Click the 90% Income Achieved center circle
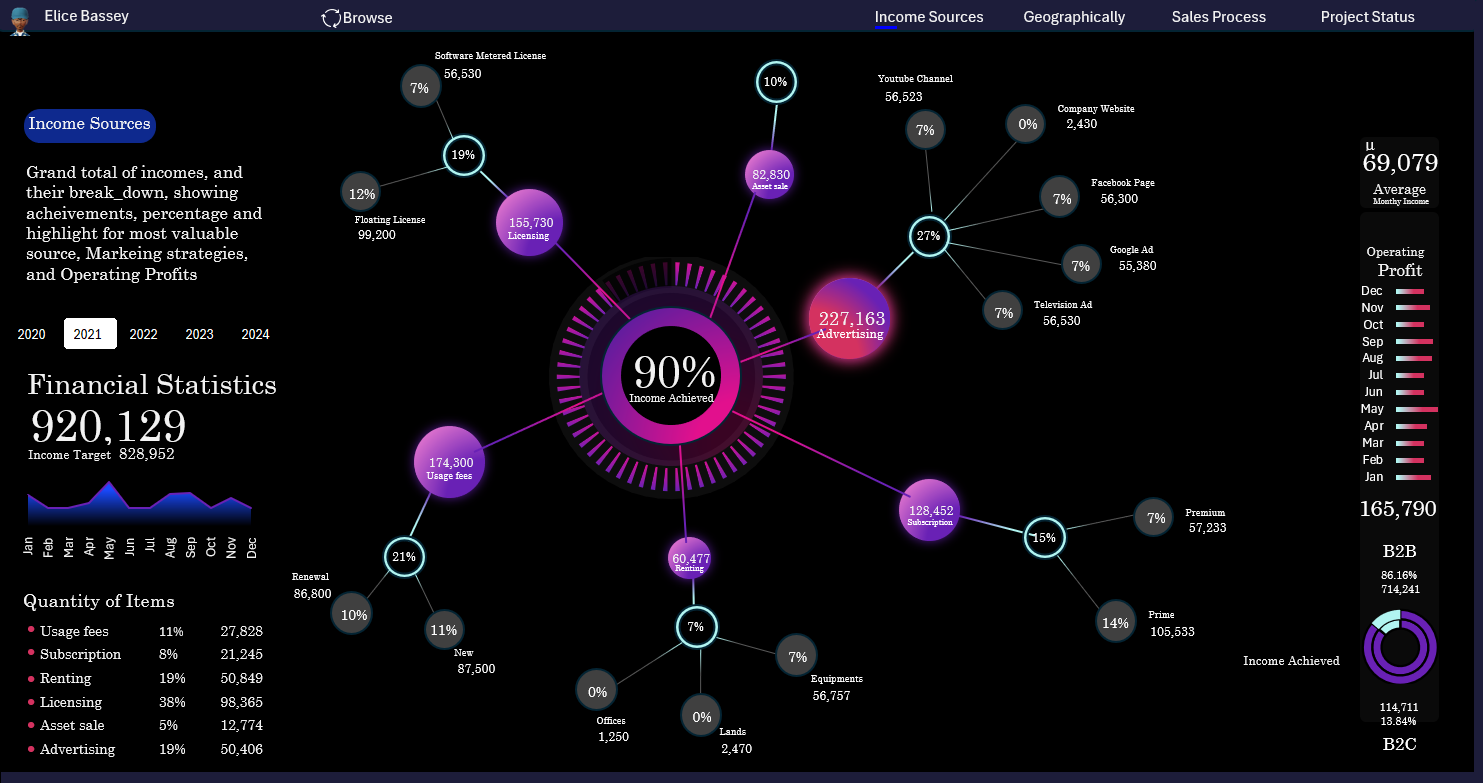Viewport: 1483px width, 783px height. coord(672,377)
